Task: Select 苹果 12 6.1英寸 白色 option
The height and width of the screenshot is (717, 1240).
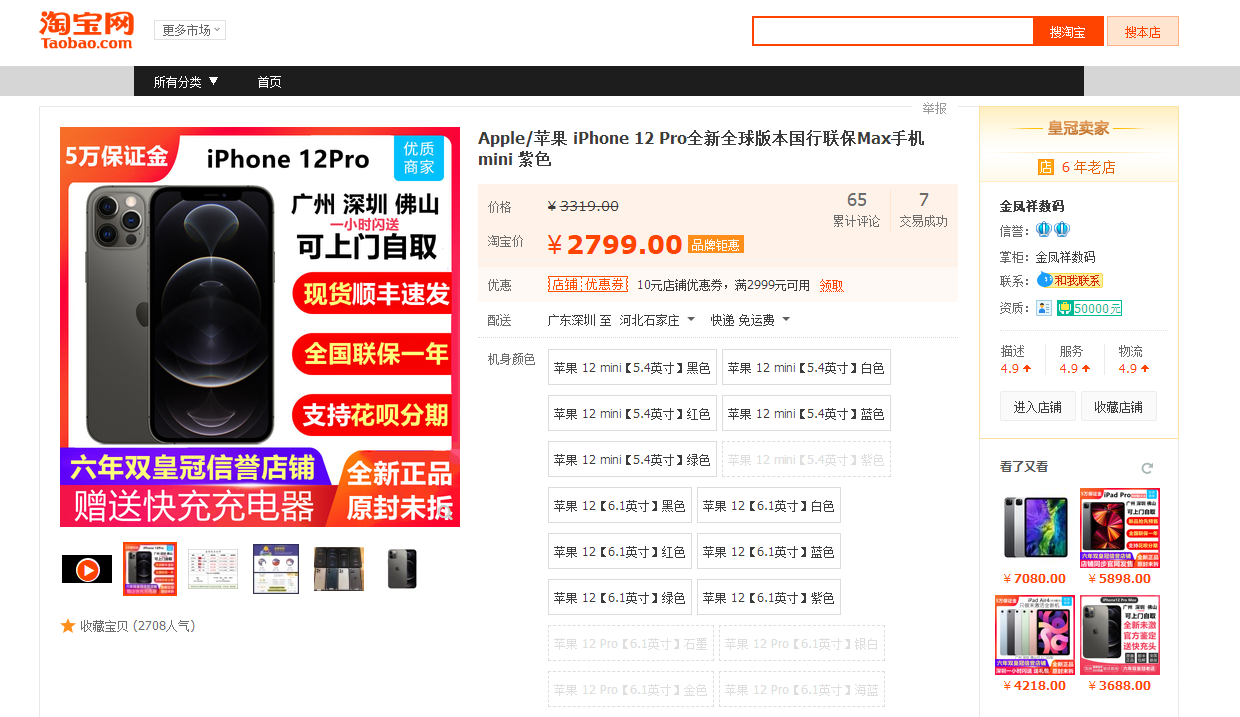Action: click(769, 506)
